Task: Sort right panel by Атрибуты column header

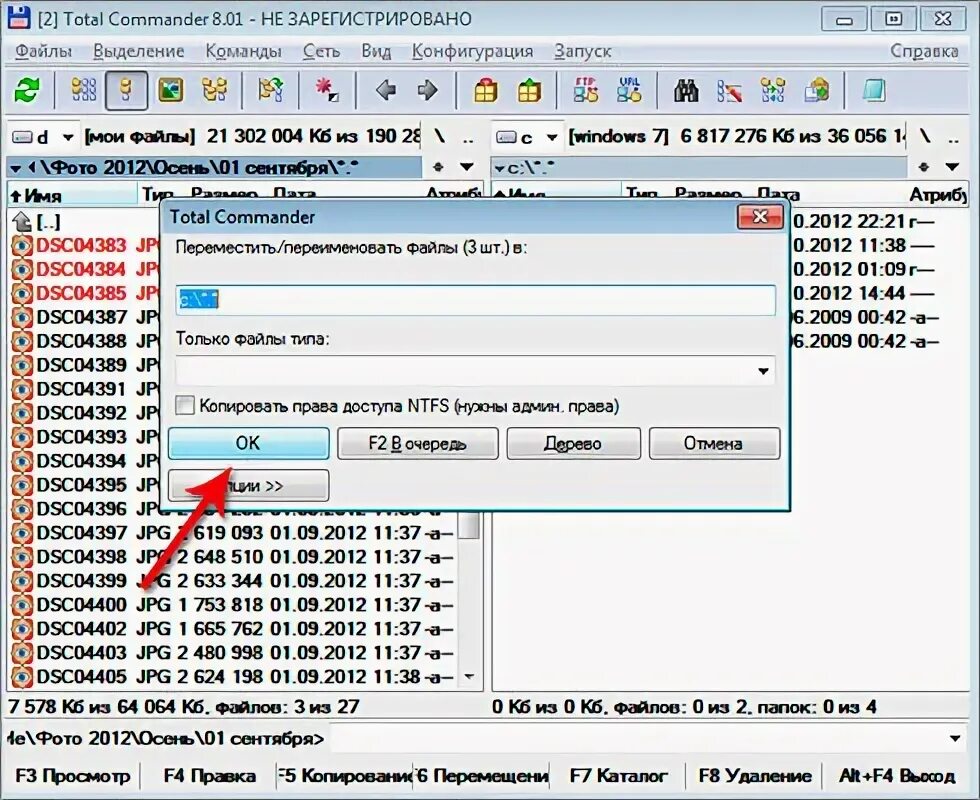Action: tap(938, 194)
